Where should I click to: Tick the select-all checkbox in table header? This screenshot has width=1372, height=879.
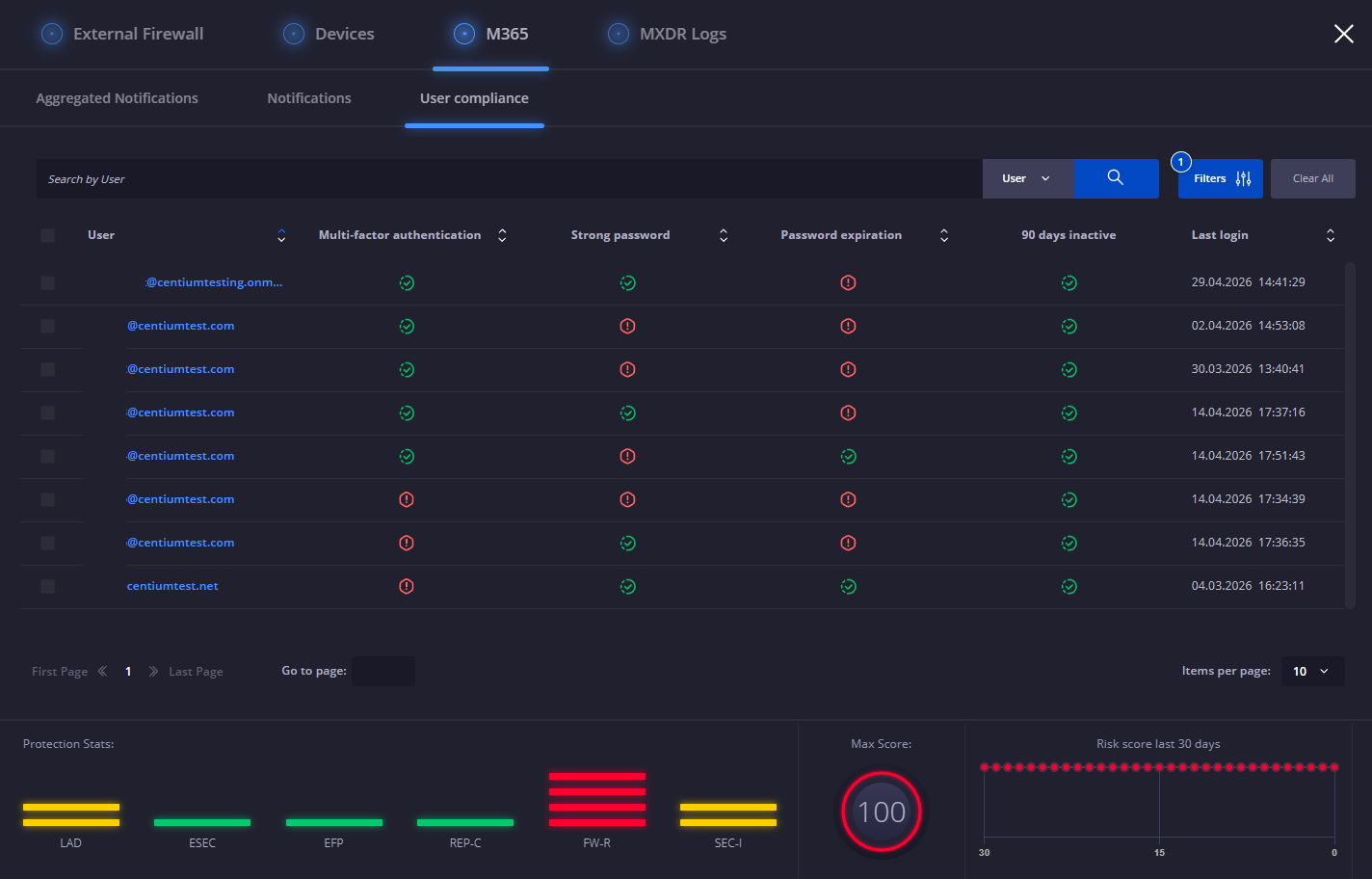pyautogui.click(x=47, y=235)
